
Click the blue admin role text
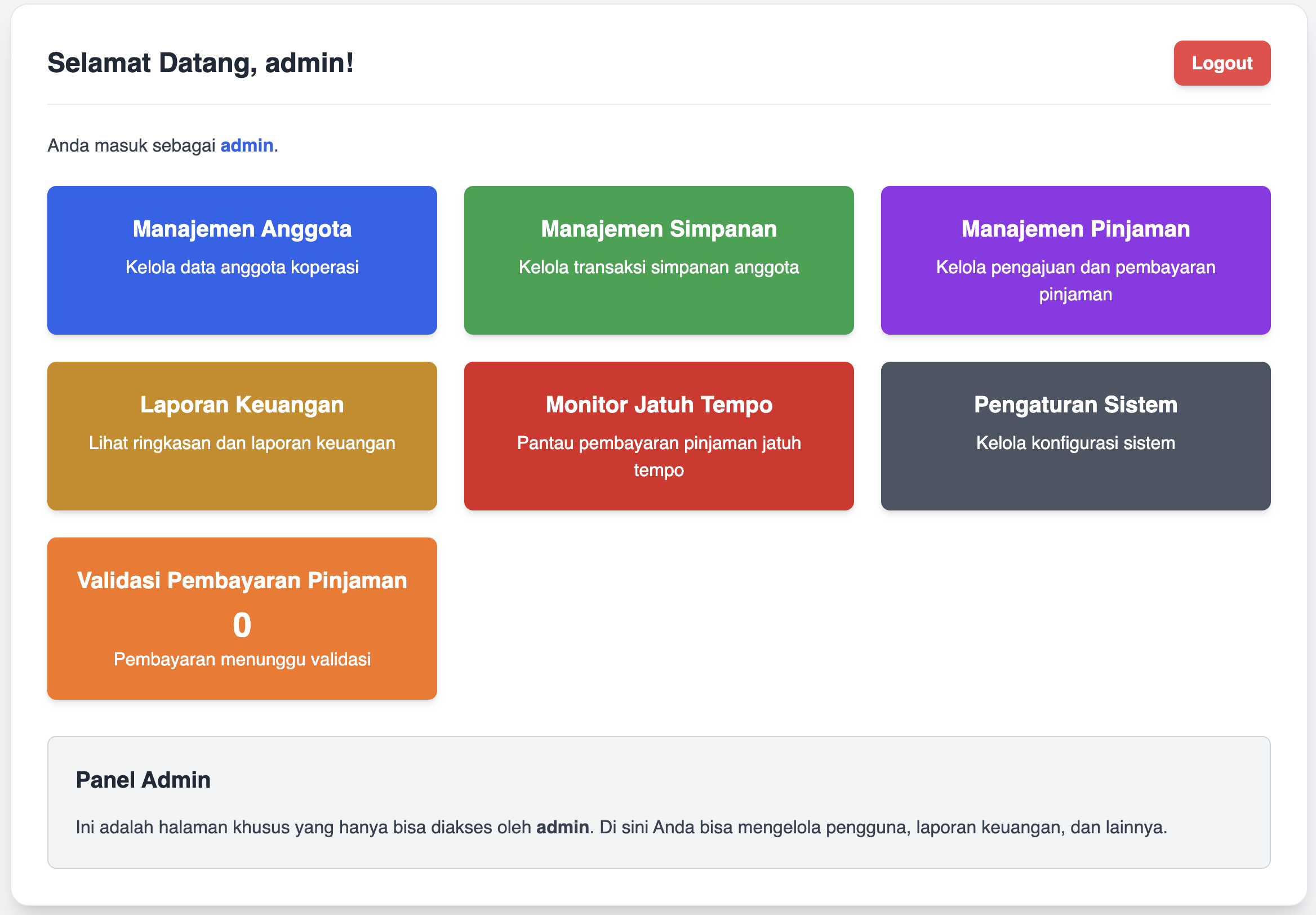click(246, 145)
